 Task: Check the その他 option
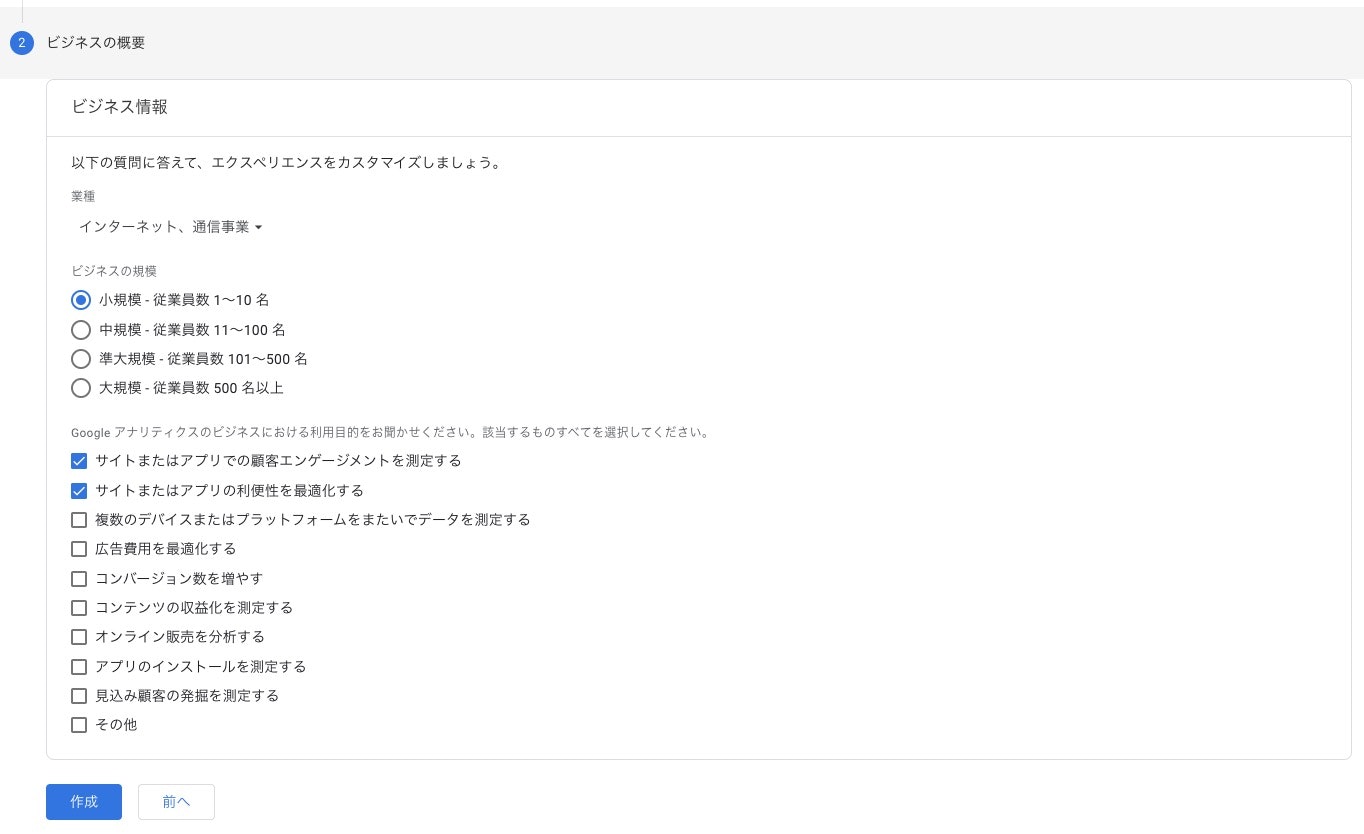pos(79,724)
